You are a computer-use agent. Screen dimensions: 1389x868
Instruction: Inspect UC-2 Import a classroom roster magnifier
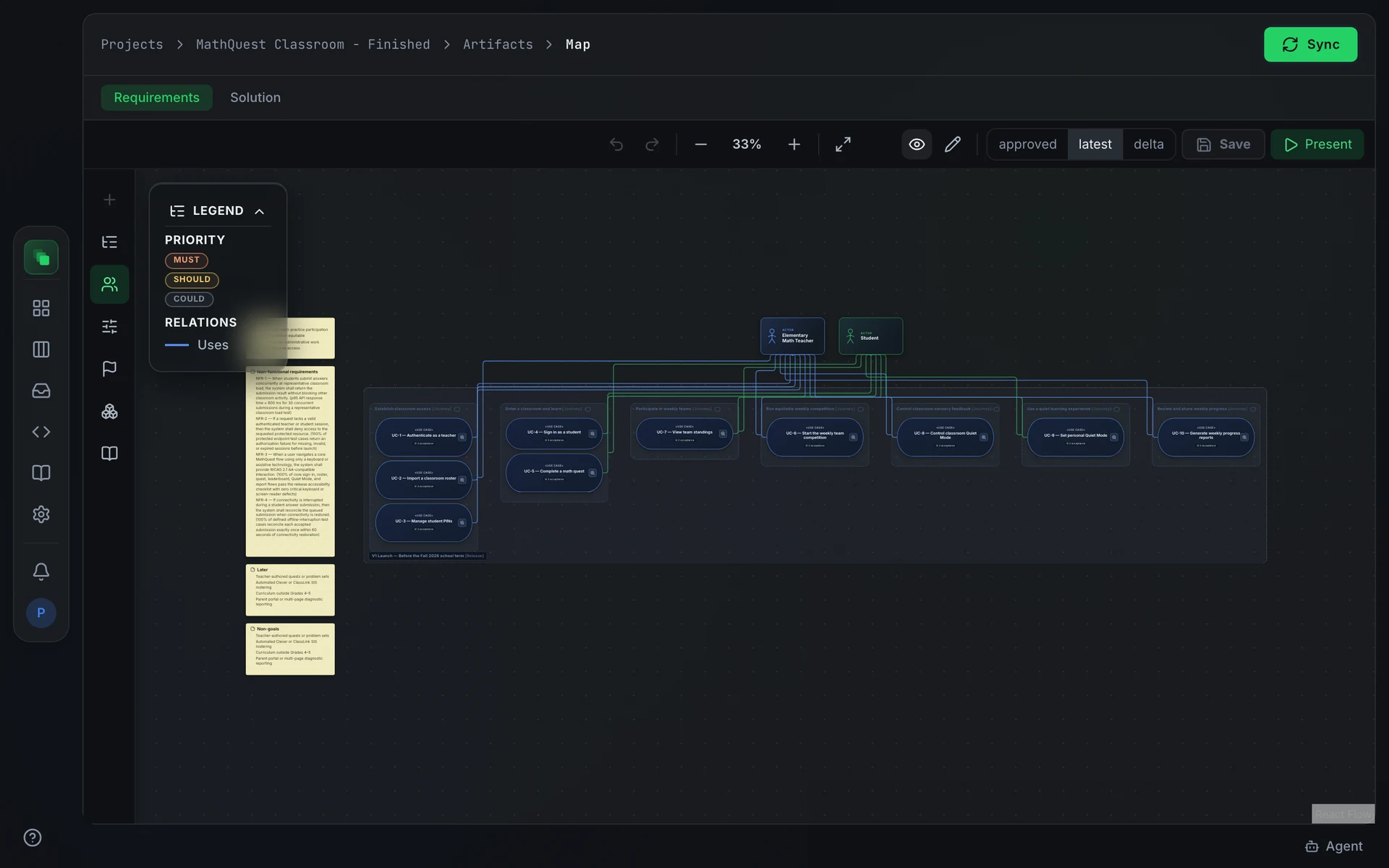coord(462,480)
